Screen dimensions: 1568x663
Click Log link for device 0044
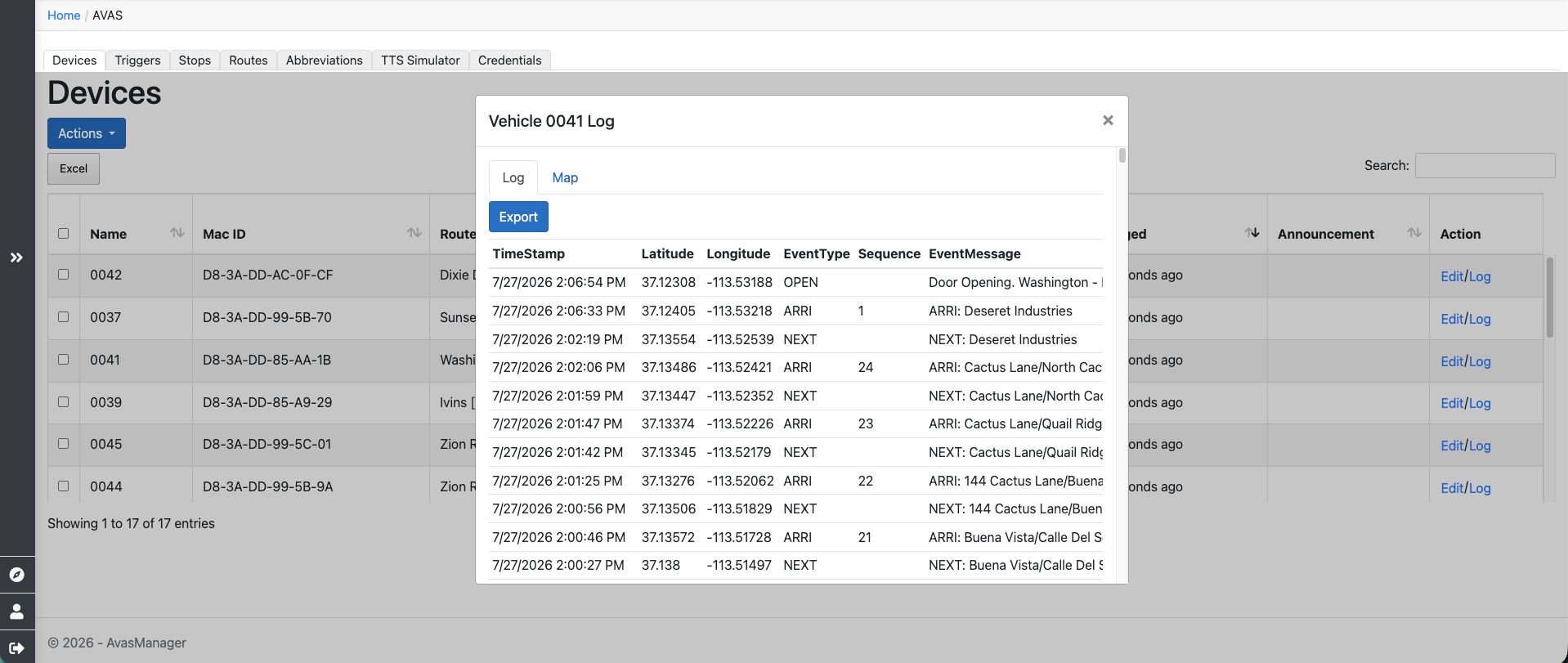(x=1480, y=488)
